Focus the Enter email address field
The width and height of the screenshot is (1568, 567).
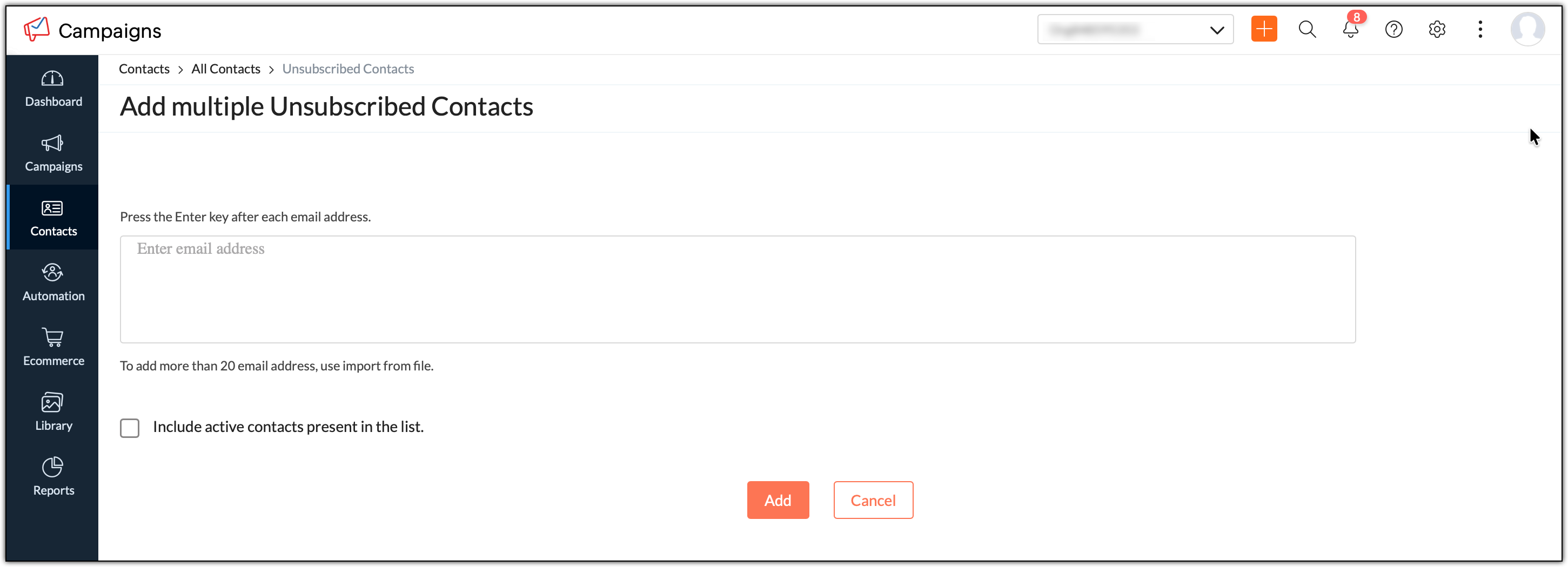tap(737, 289)
